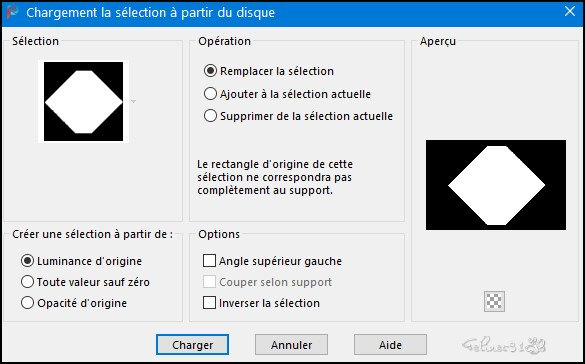Click the dialog title bar text
585x364 pixels.
click(150, 13)
